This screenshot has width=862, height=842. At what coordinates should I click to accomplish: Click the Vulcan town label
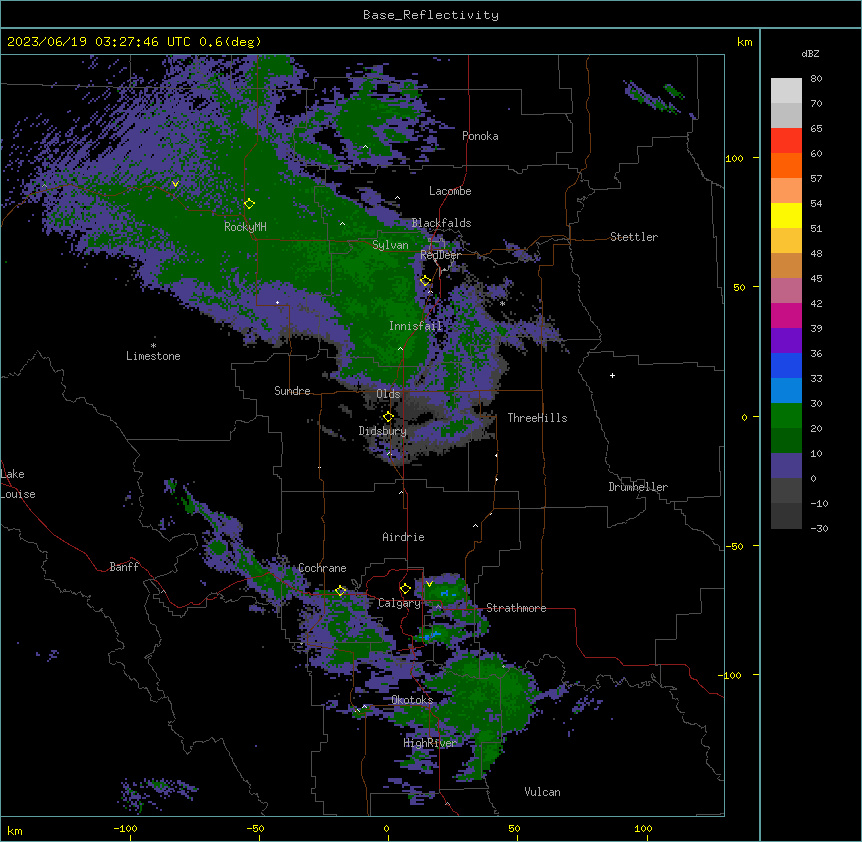click(543, 792)
